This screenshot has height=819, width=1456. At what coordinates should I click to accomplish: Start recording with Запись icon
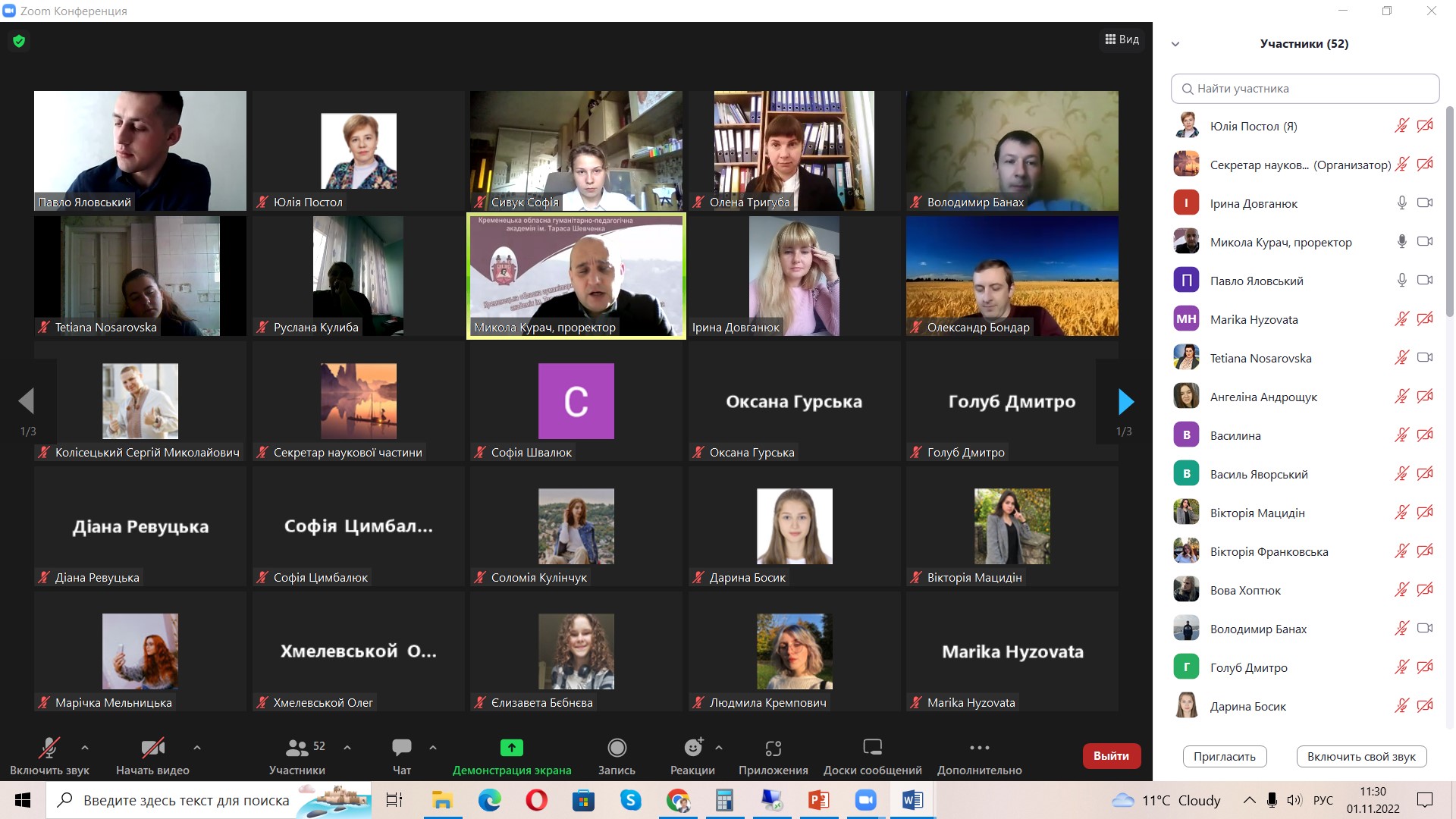coord(617,748)
